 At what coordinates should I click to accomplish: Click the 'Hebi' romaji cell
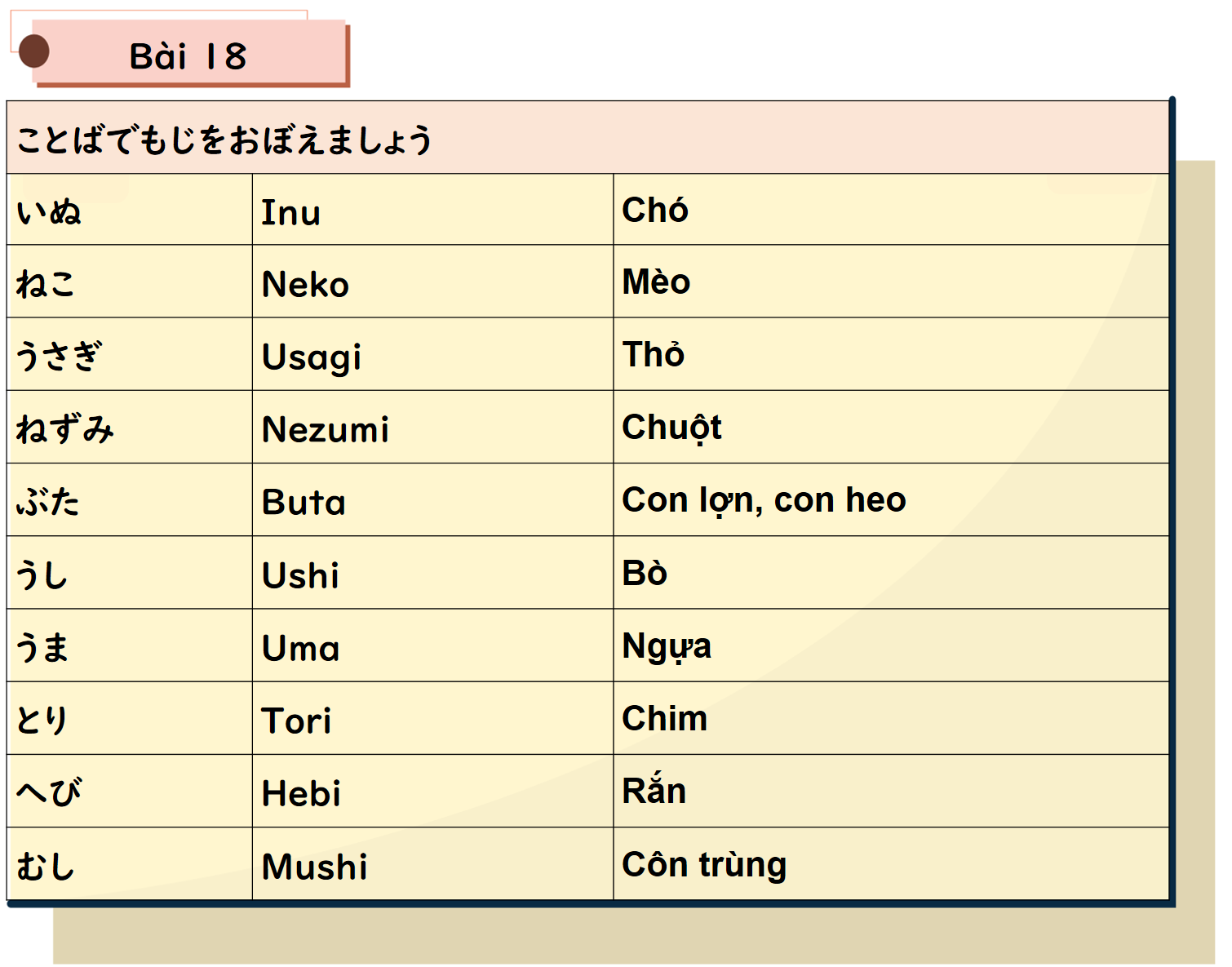(432, 791)
